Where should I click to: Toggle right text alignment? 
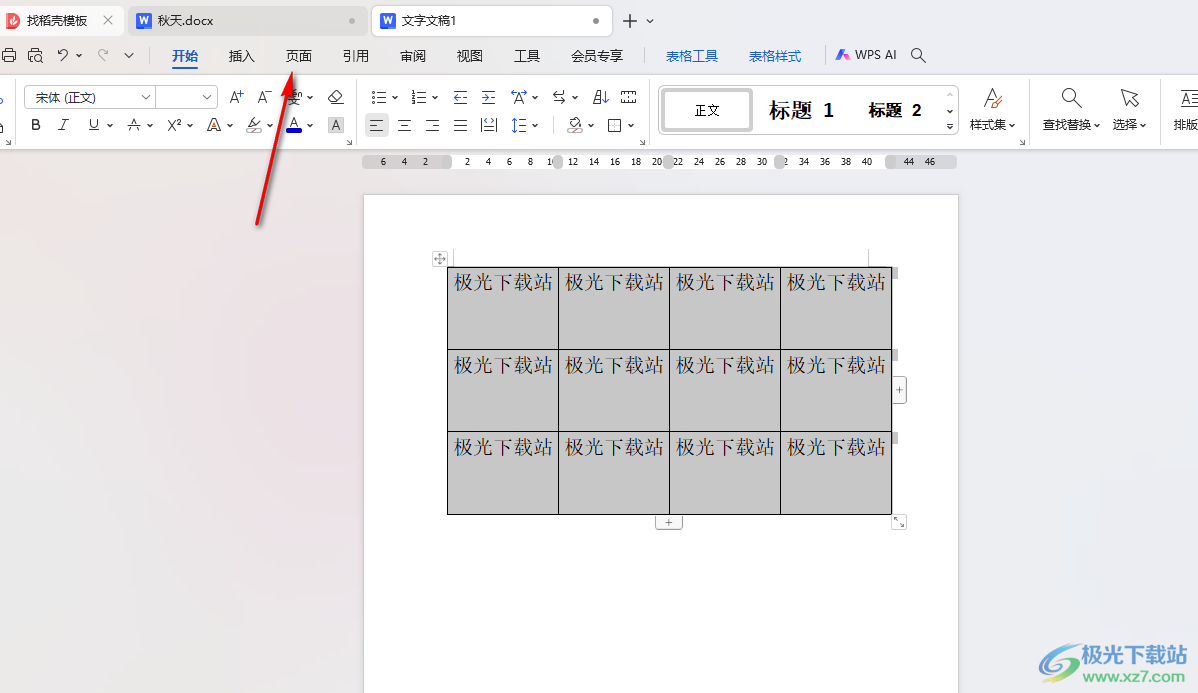pyautogui.click(x=432, y=125)
